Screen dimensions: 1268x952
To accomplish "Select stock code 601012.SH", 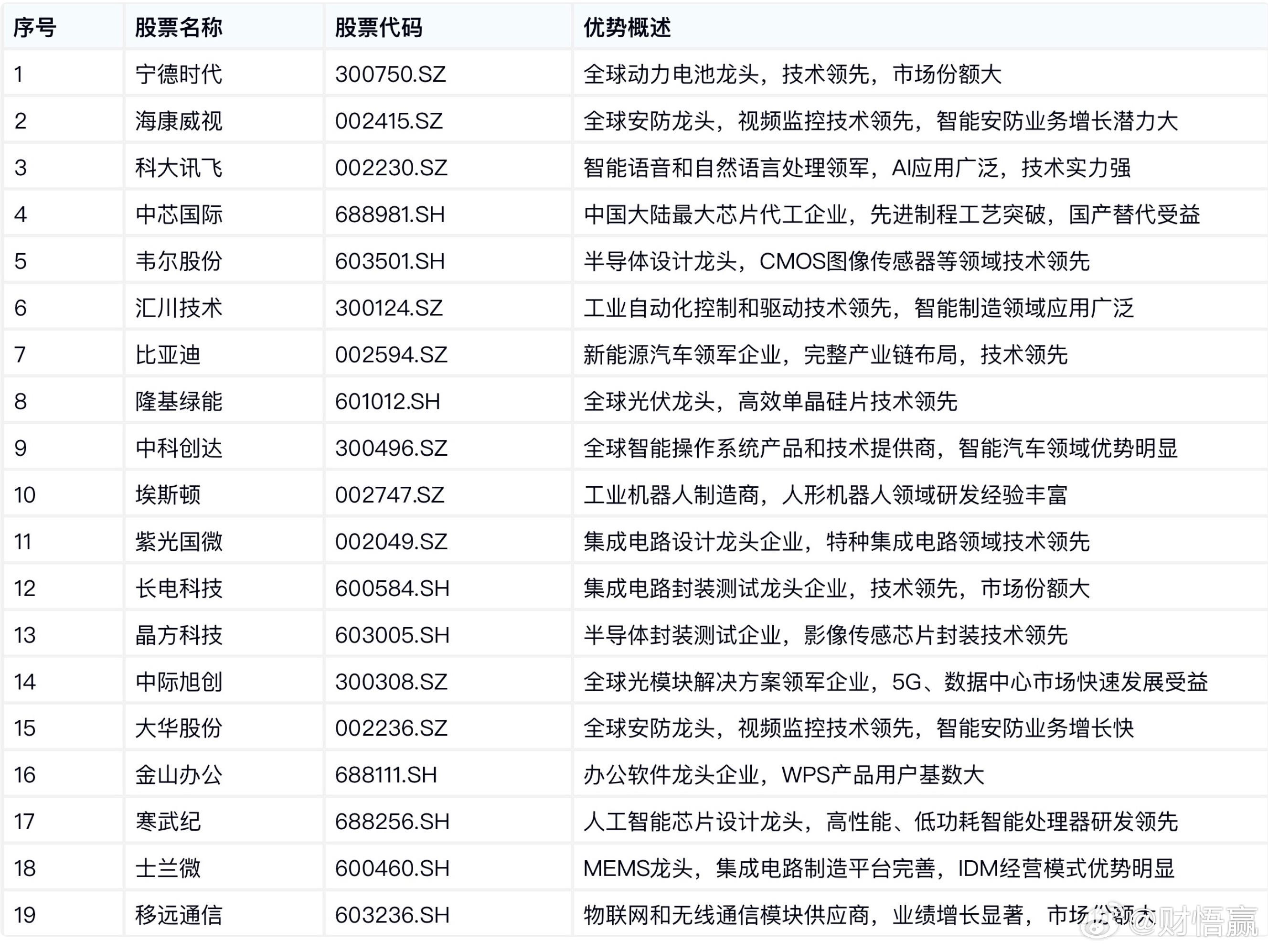I will [387, 401].
